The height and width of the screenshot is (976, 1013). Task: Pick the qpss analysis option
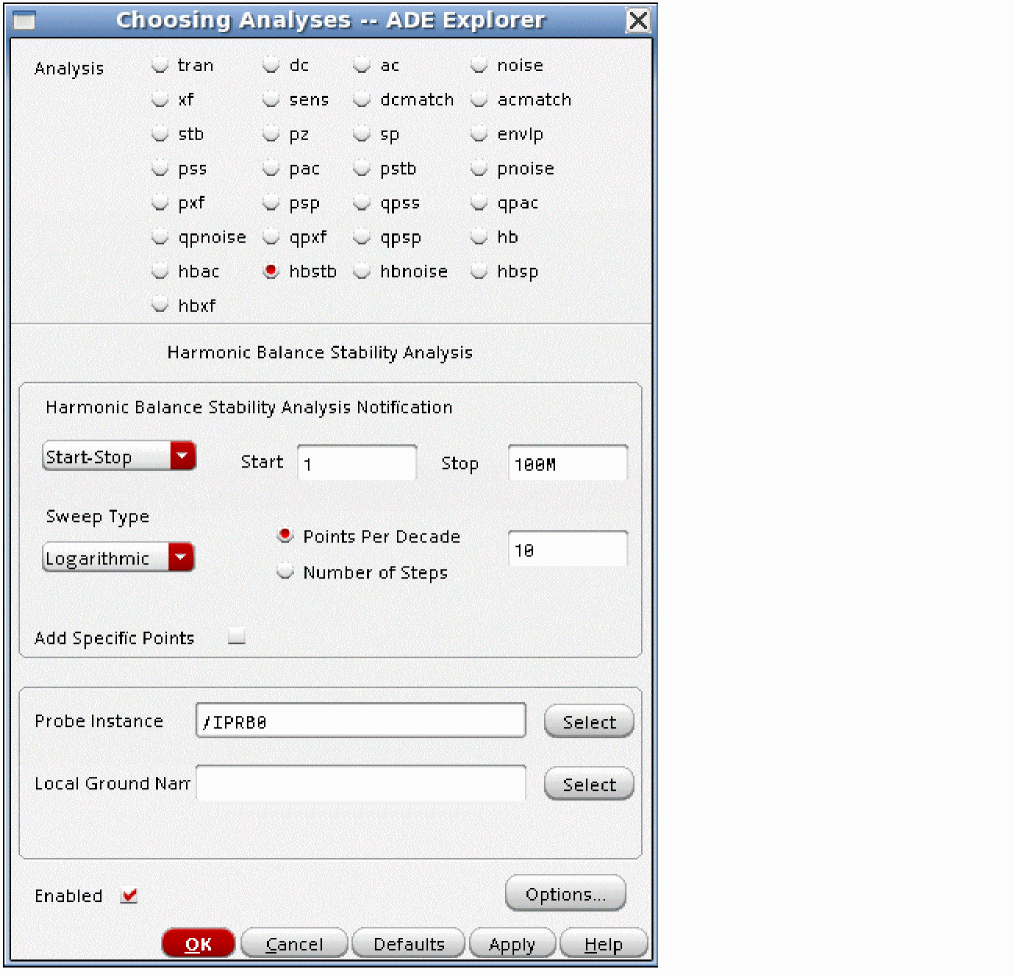[x=362, y=203]
